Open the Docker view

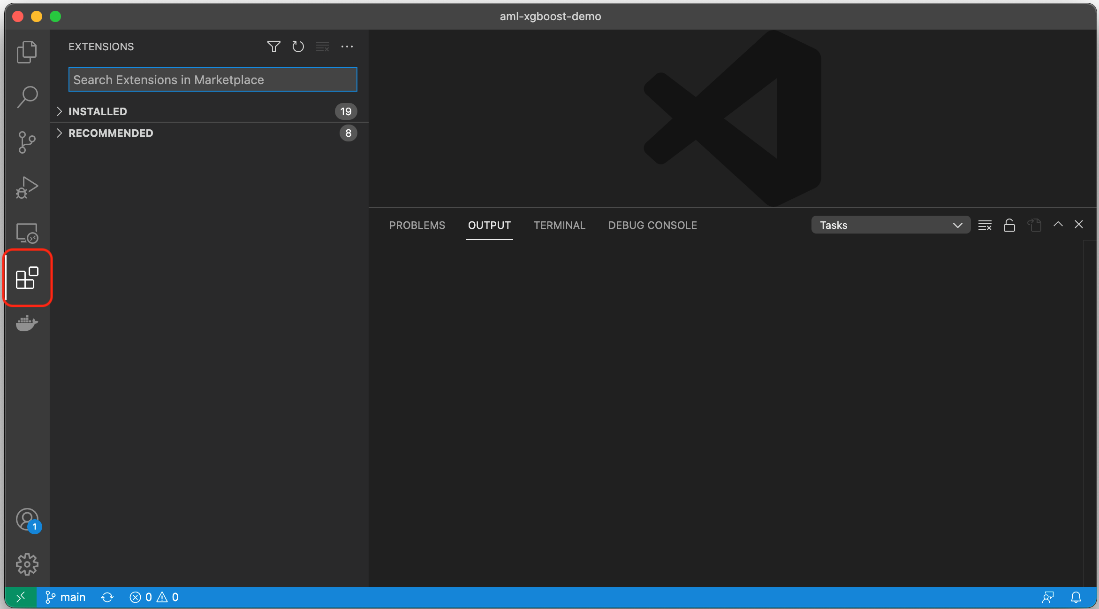[27, 323]
